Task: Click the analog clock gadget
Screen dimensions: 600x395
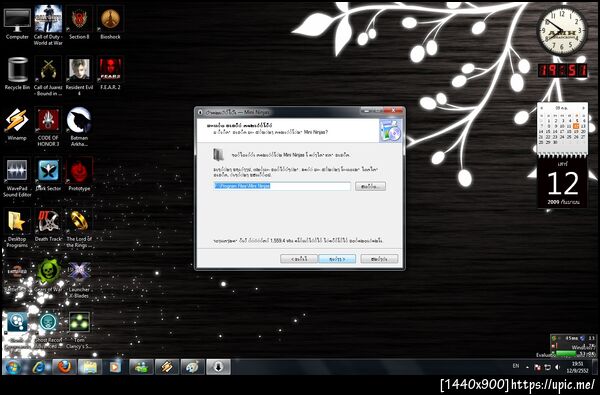Action: click(x=562, y=31)
